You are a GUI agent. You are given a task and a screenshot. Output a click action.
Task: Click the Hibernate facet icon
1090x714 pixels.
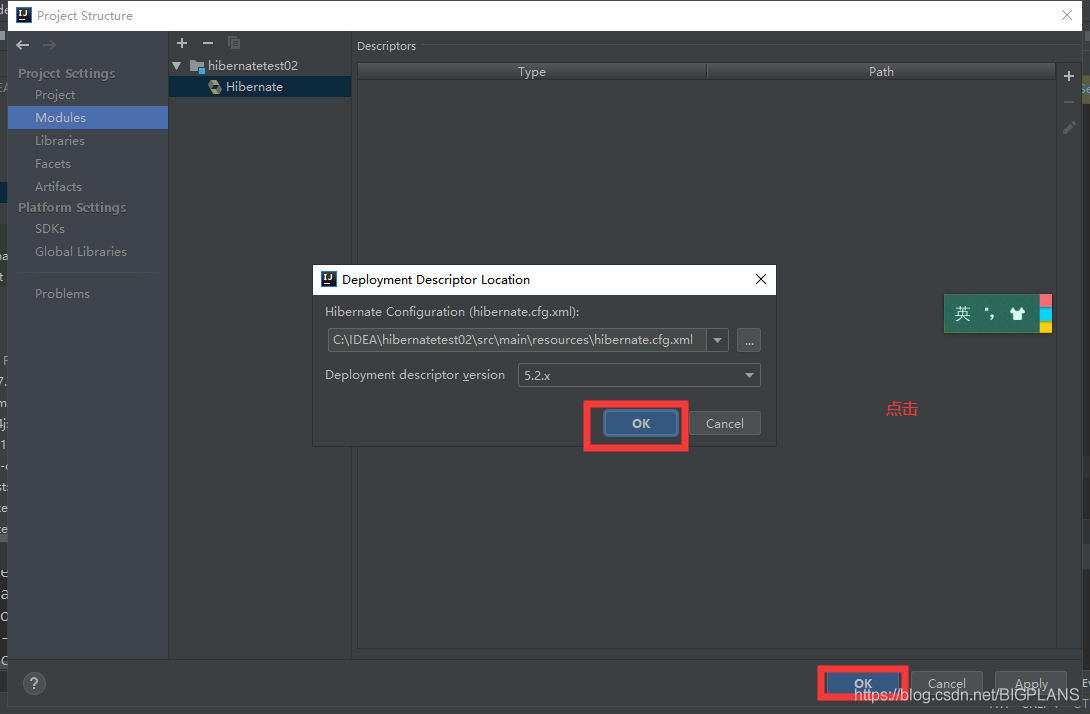coord(215,87)
